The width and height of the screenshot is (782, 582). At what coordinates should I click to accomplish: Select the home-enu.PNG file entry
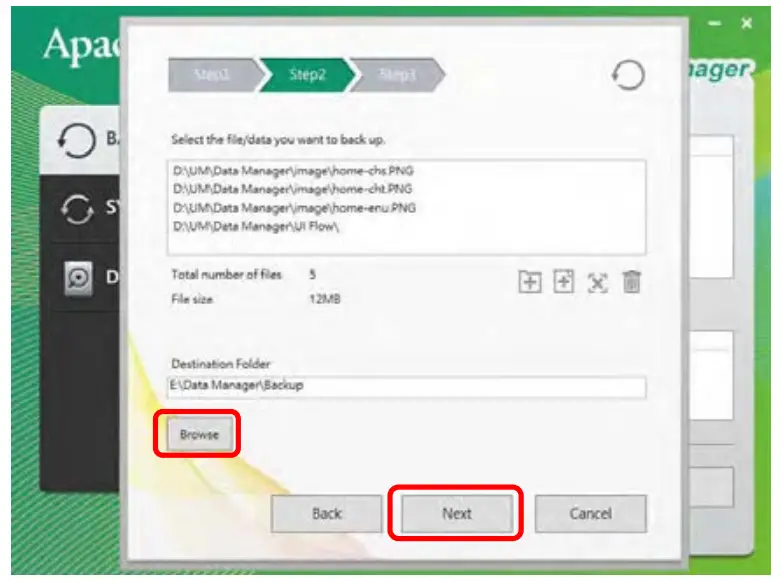click(x=294, y=208)
